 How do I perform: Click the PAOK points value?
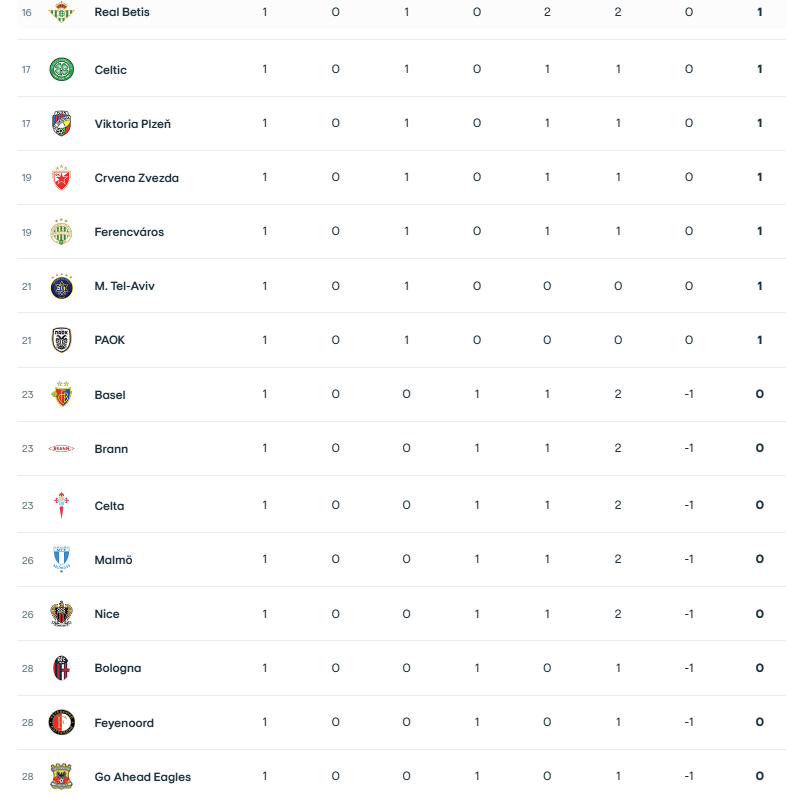760,340
